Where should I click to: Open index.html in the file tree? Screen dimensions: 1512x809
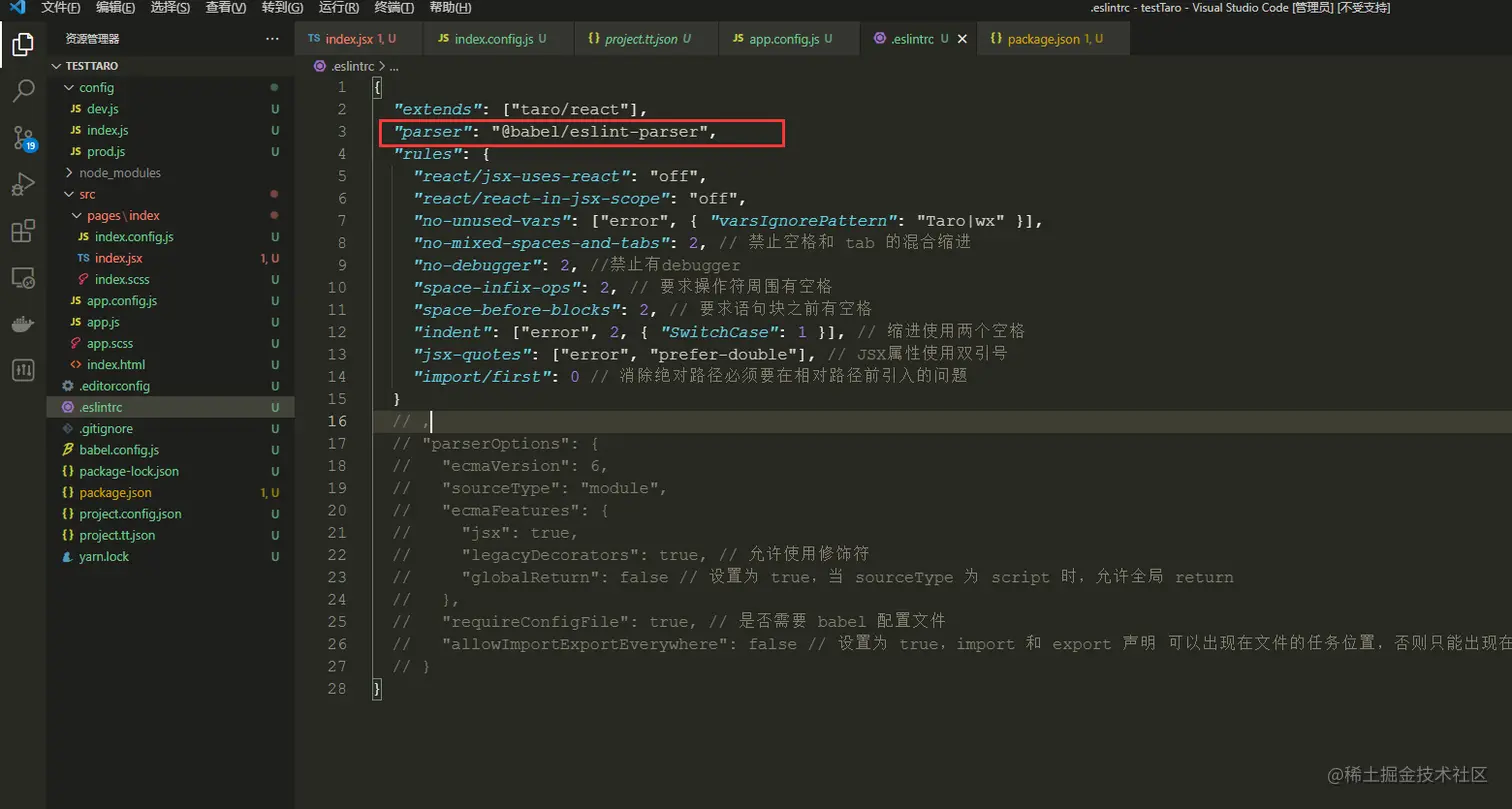click(170, 365)
